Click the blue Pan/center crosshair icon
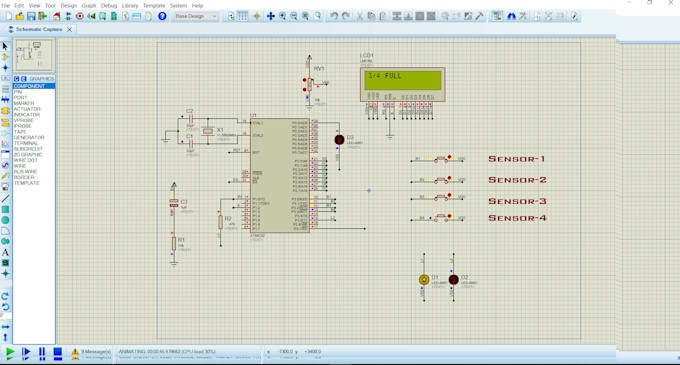 tap(271, 16)
